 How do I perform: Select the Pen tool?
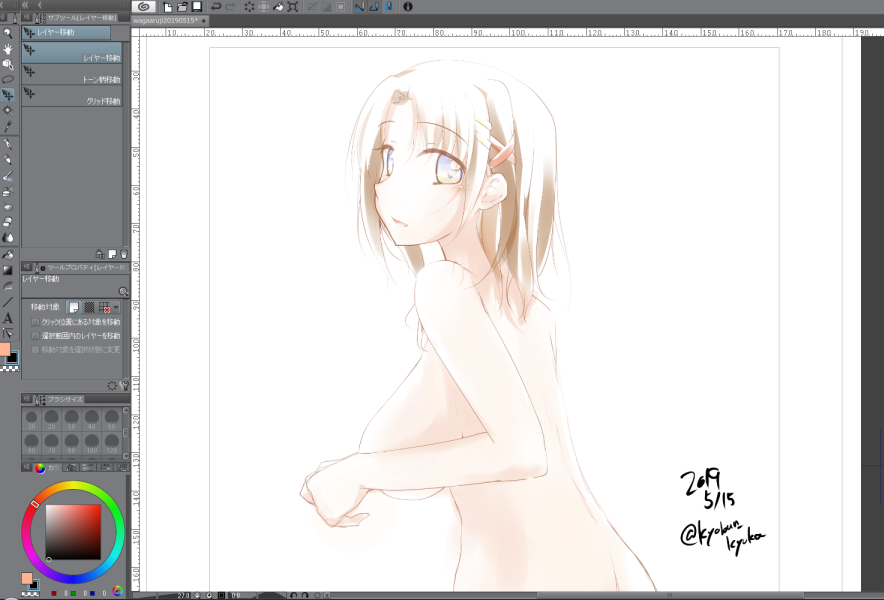click(x=8, y=144)
